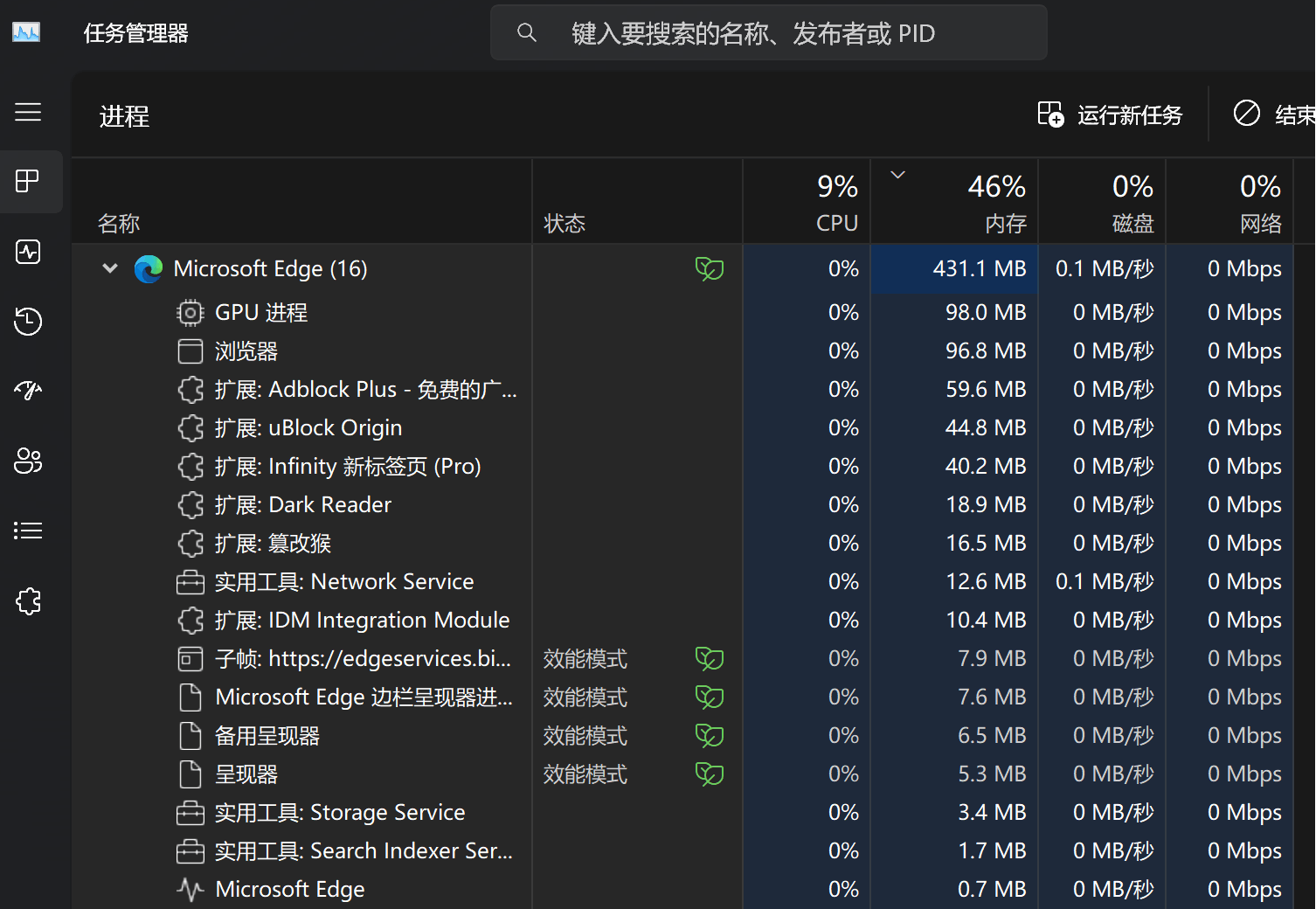
Task: Click the uBlock Origin extension puzzle icon
Action: [x=190, y=428]
